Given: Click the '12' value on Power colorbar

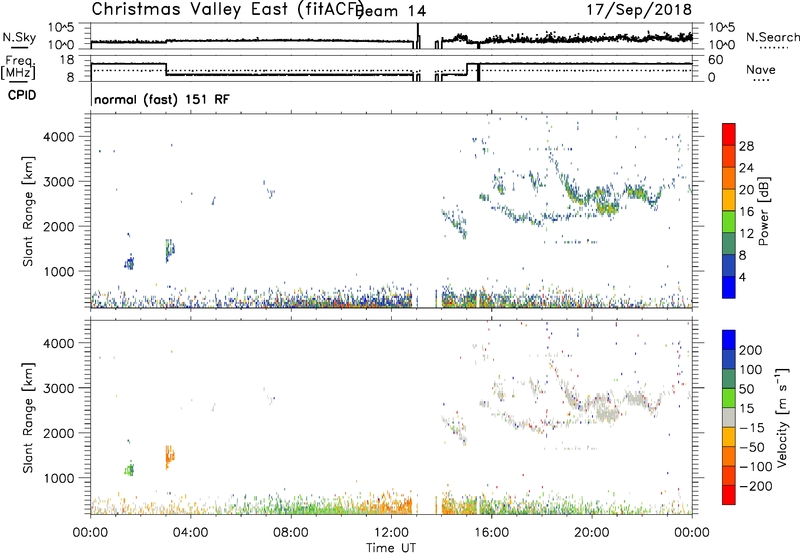Looking at the screenshot, I should click(x=746, y=234).
